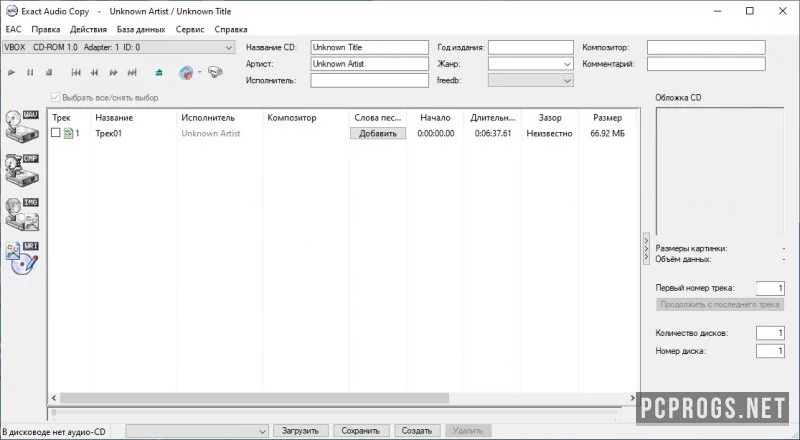
Task: Jump to next track button
Action: (x=132, y=72)
